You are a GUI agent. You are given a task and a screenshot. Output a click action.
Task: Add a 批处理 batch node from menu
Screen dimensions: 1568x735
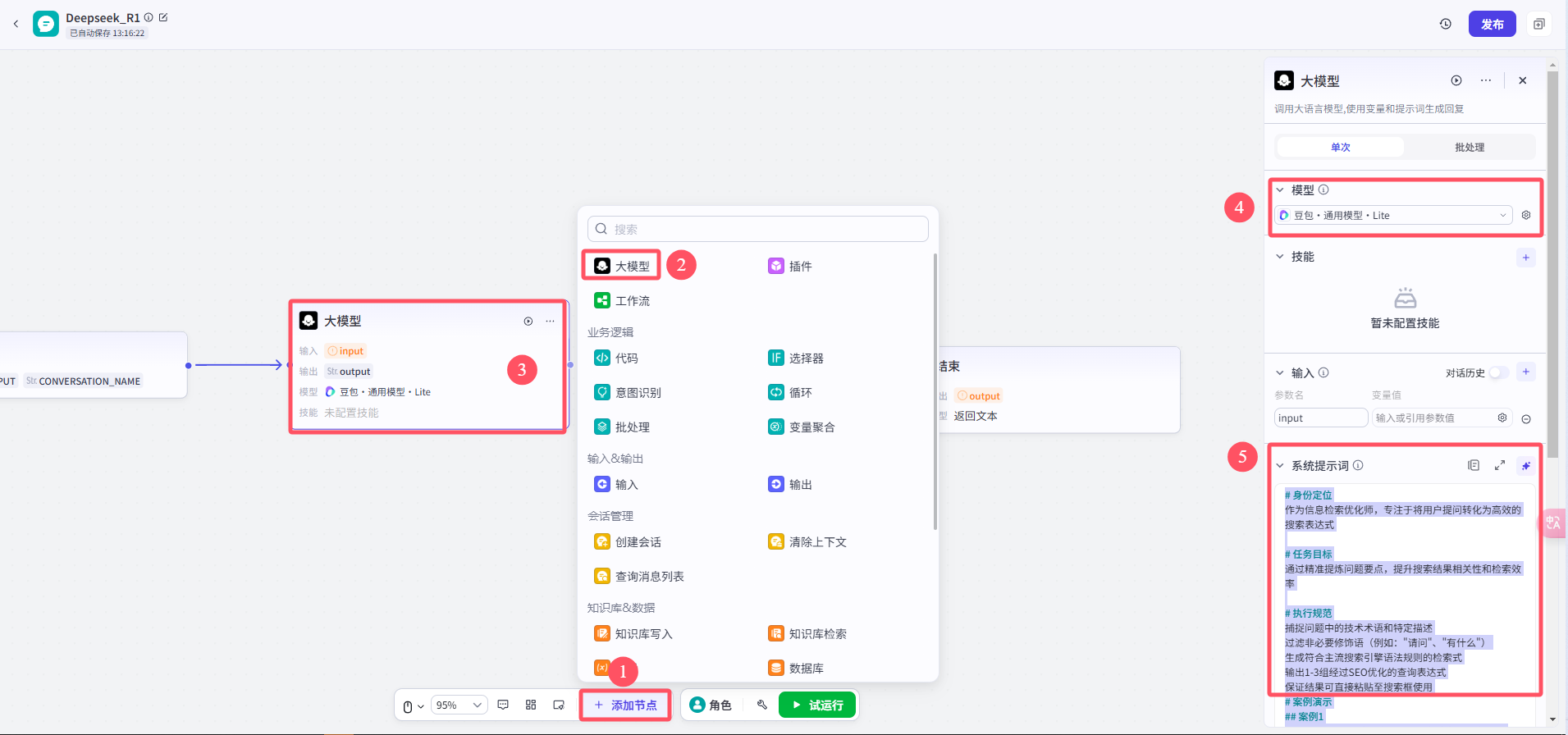click(622, 427)
